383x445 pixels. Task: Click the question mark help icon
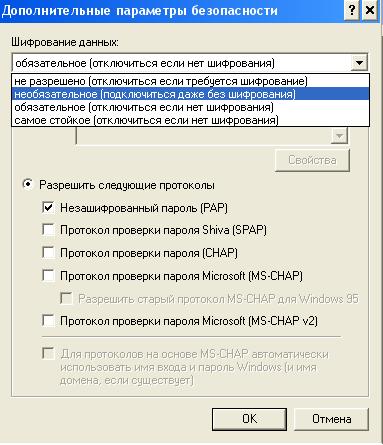352,11
